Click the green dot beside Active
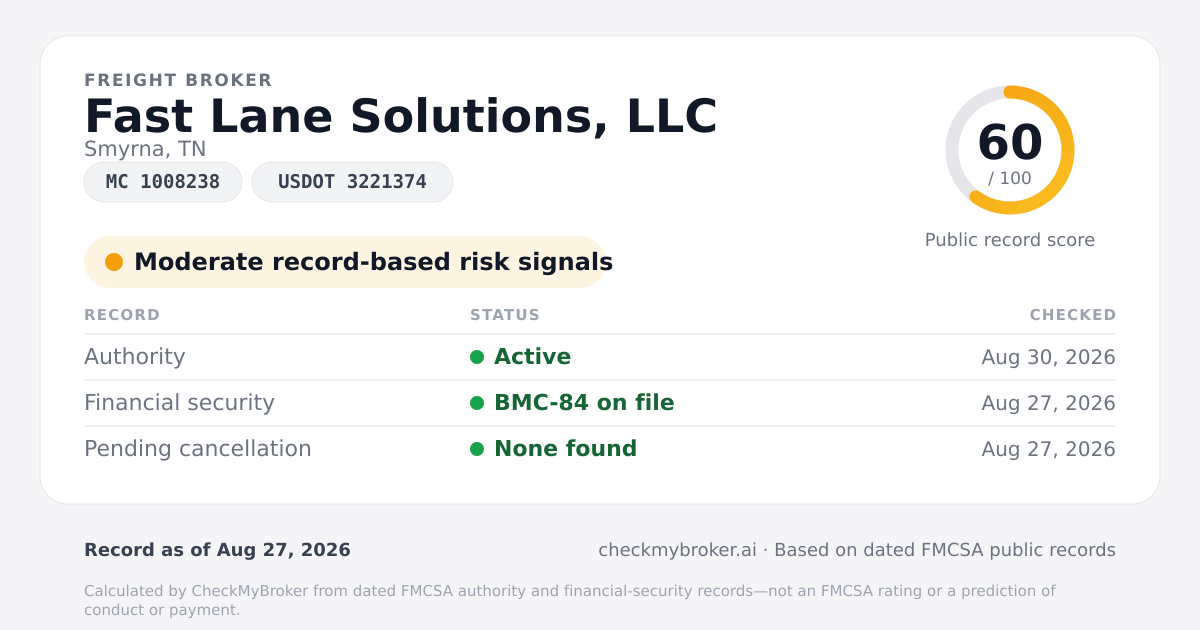This screenshot has height=630, width=1200. pyautogui.click(x=477, y=357)
